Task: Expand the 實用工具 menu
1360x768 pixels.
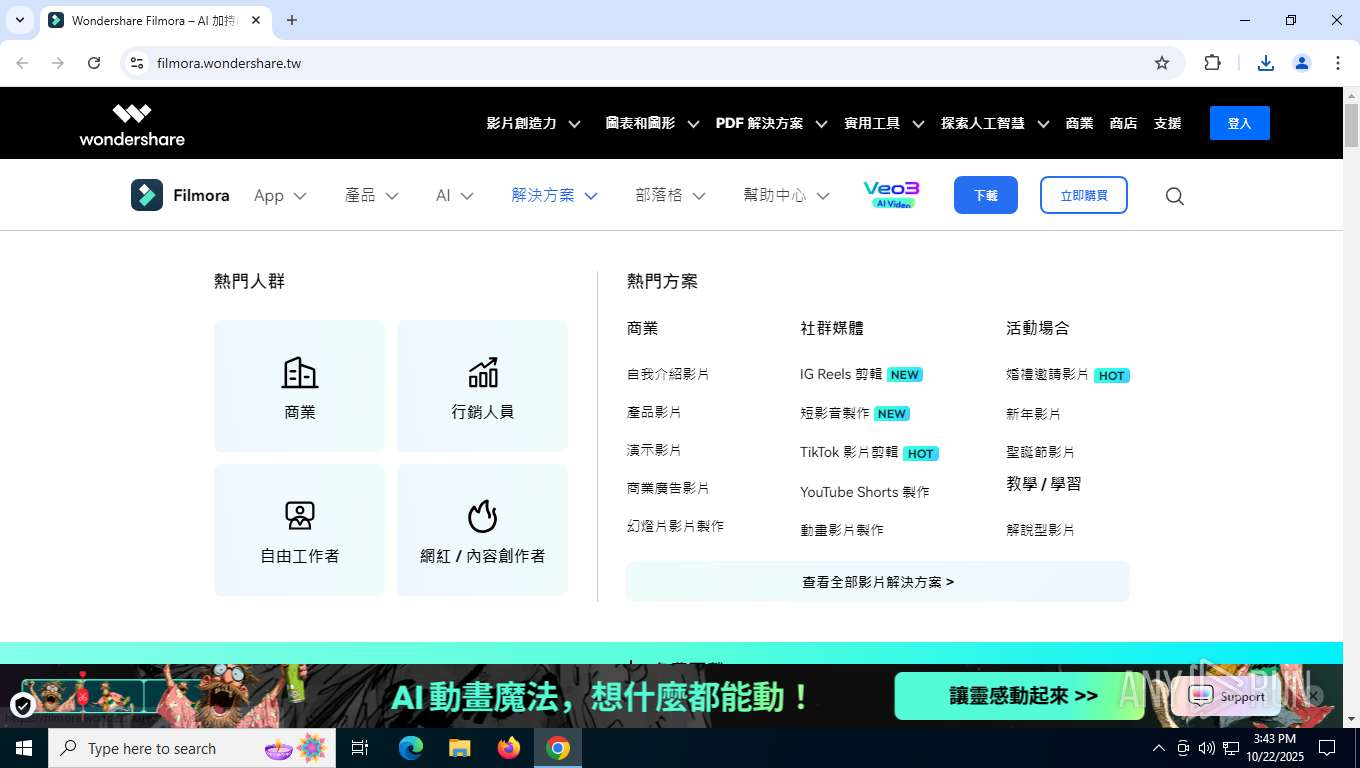Action: point(884,123)
